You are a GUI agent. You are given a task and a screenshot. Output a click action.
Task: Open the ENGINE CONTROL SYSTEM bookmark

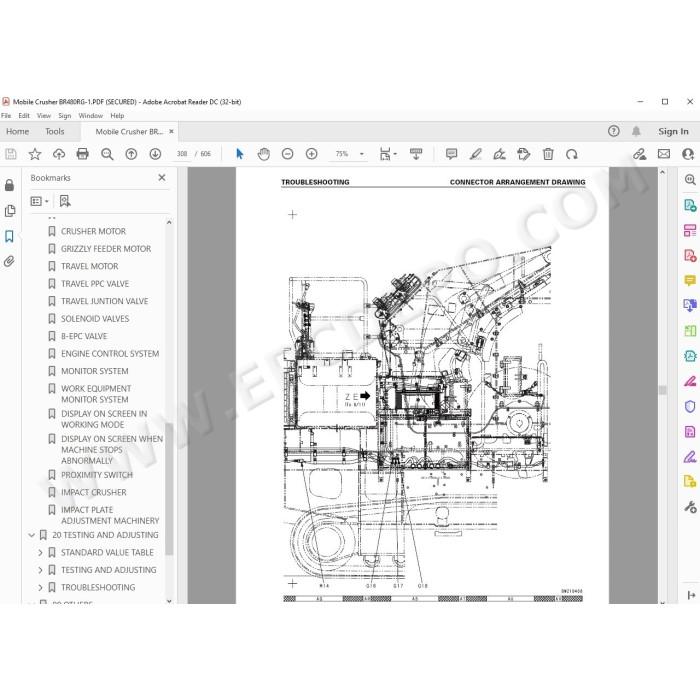tap(110, 354)
